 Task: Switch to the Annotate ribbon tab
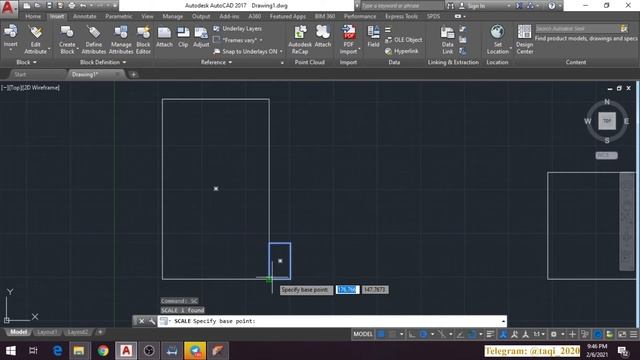coord(84,16)
